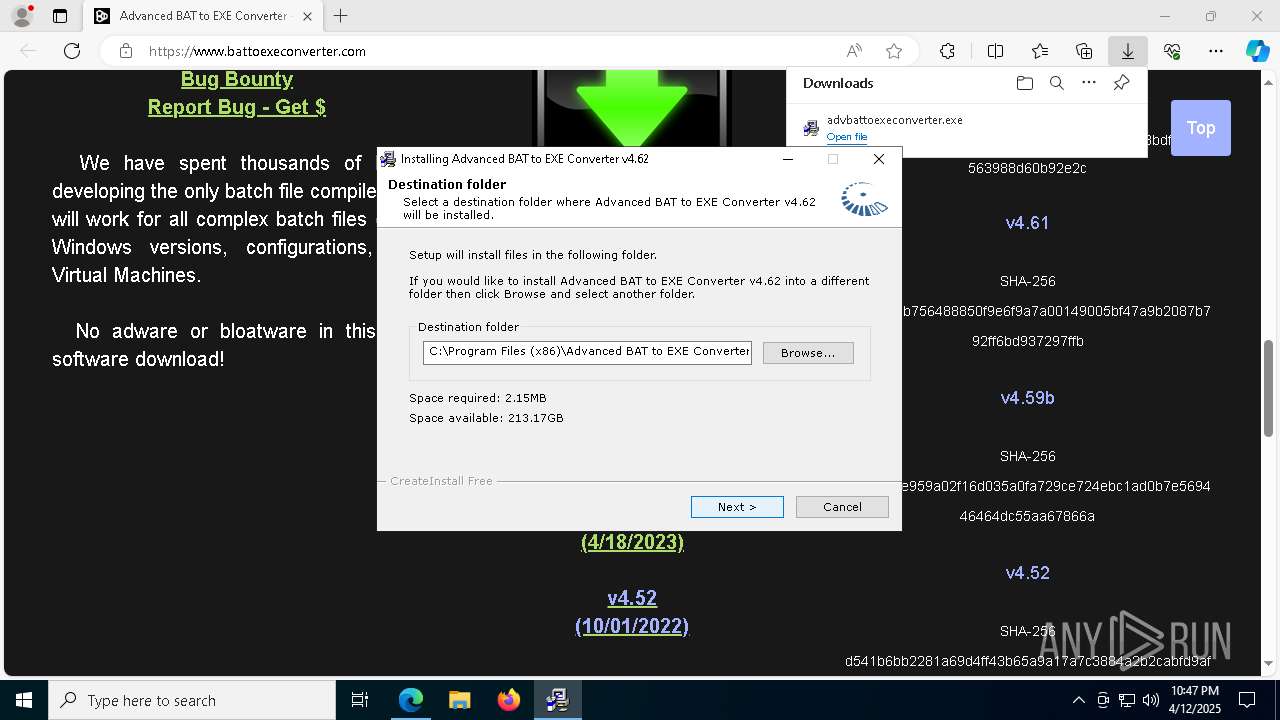Click the page vertical scrollbar thumb

pyautogui.click(x=1268, y=388)
